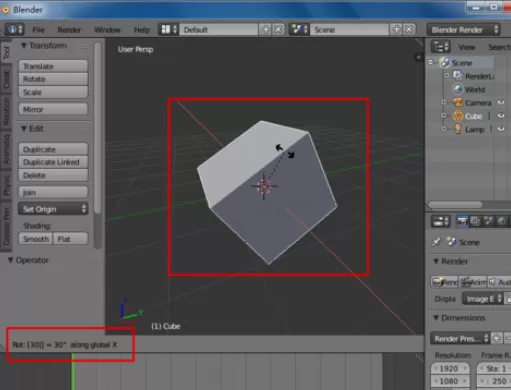Click the Scene icon in the outliner
Screen dimensions: 511x390
445,63
